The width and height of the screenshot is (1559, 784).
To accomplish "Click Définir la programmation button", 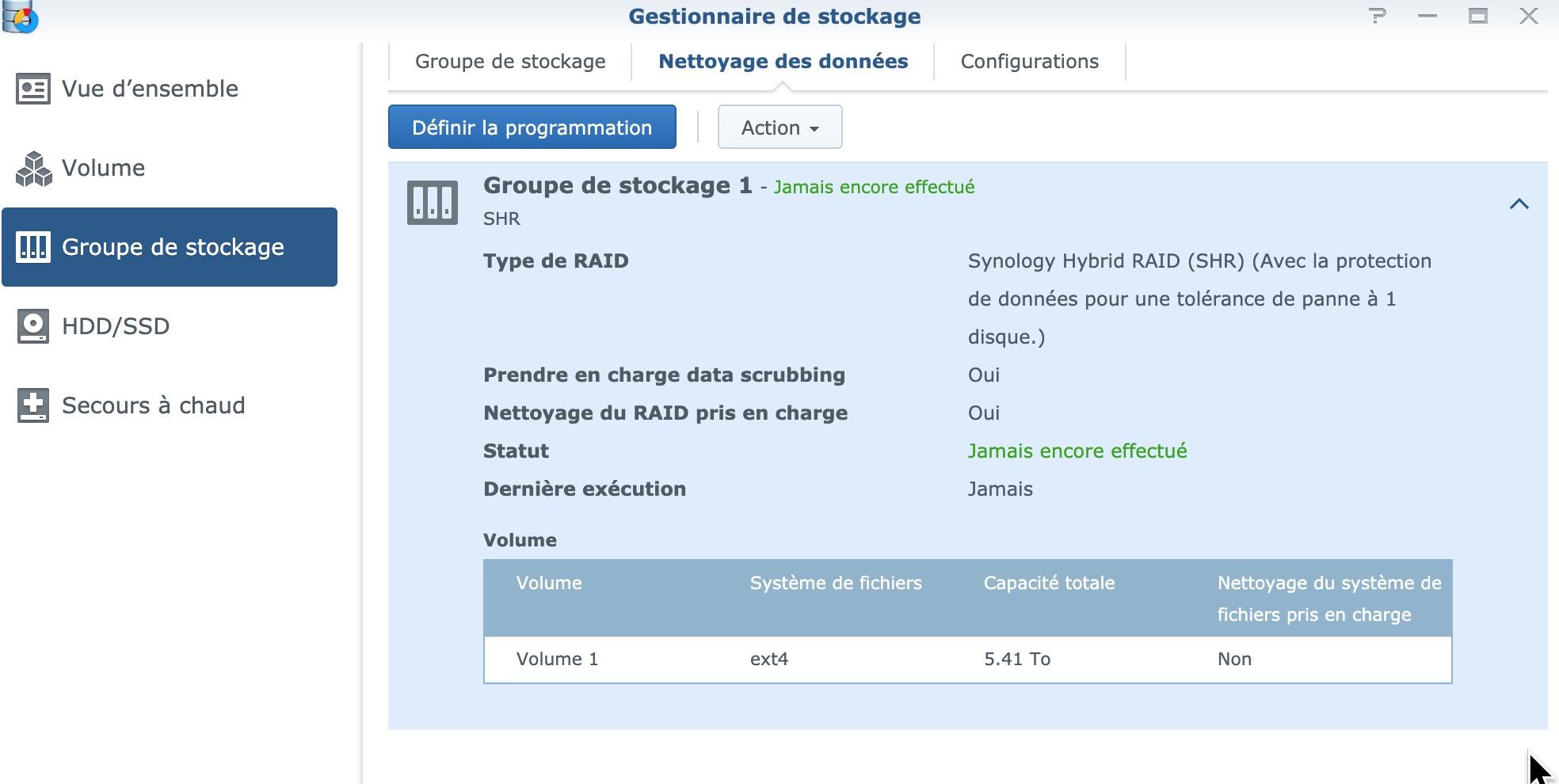I will point(532,127).
